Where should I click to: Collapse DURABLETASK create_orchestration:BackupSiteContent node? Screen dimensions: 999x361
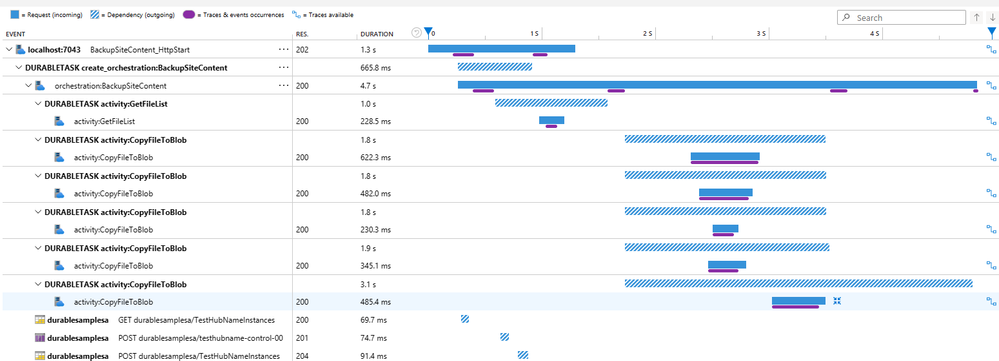[x=18, y=67]
